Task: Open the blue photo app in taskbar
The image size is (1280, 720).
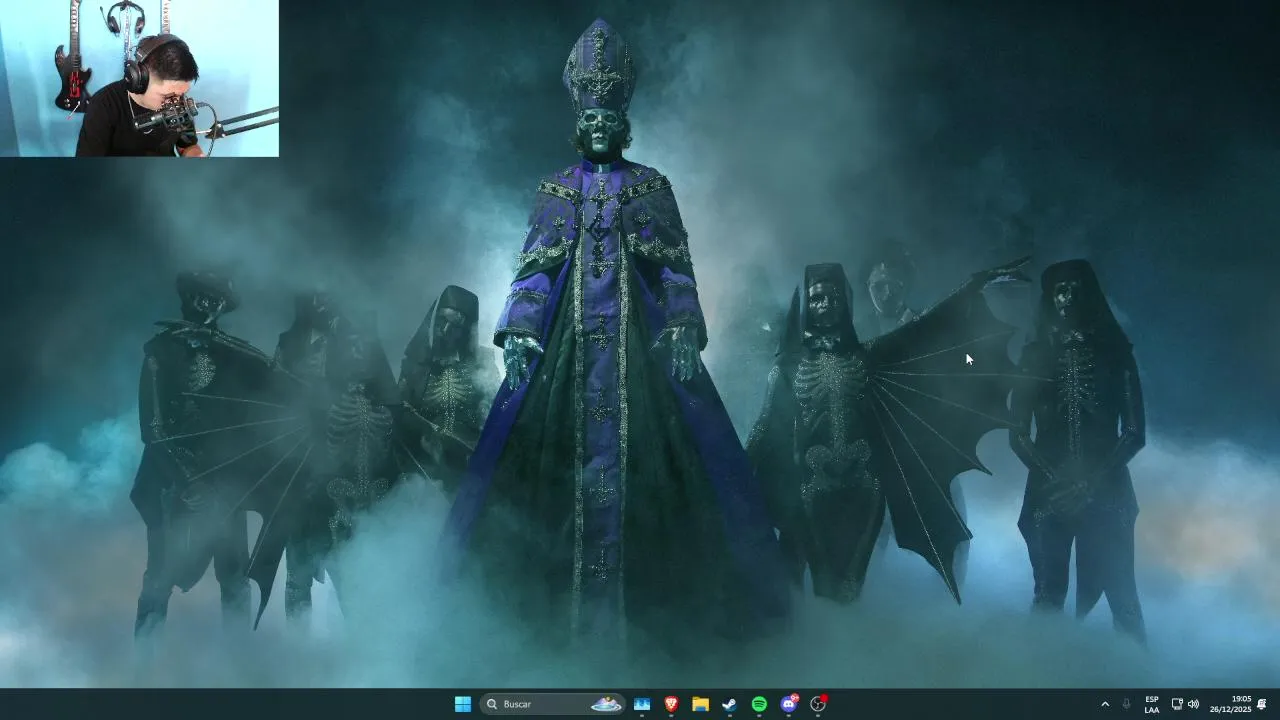Action: click(x=642, y=704)
